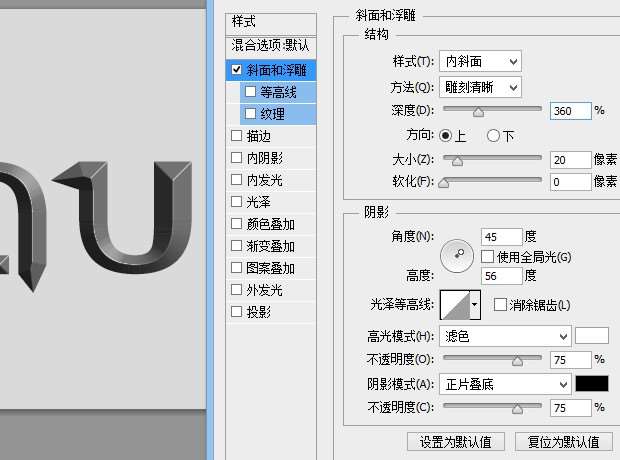Select the 下 (Down) direction radio button

pyautogui.click(x=493, y=135)
